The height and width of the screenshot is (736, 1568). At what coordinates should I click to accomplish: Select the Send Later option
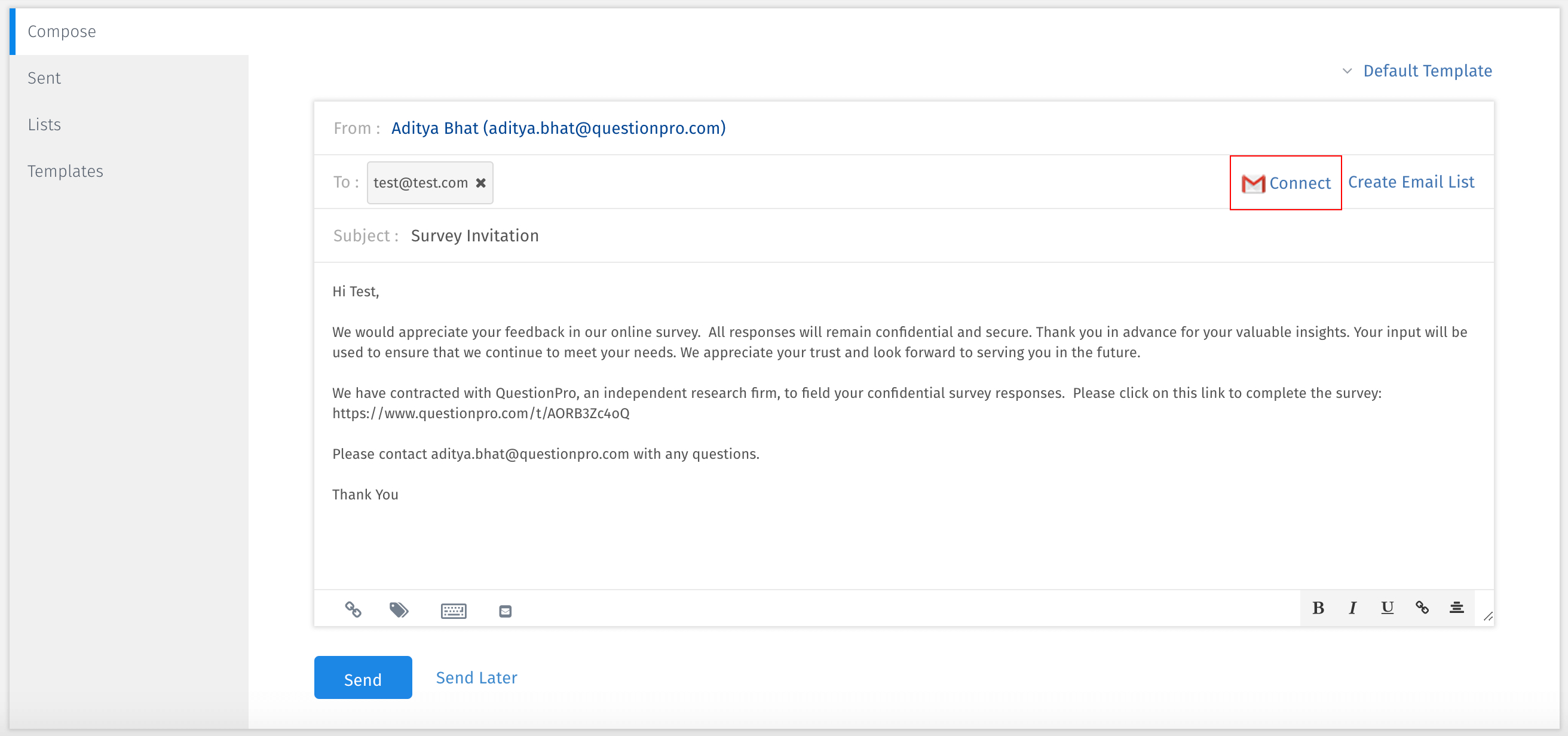pos(477,678)
